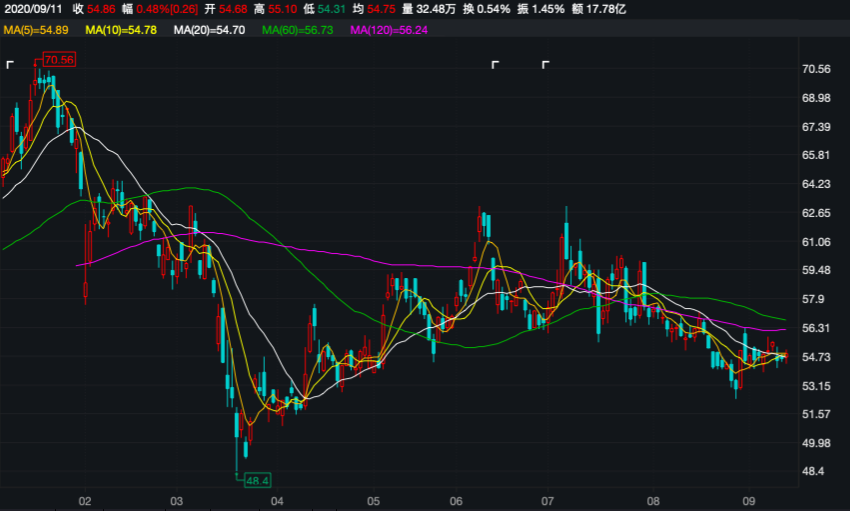The image size is (850, 511).
Task: Click 64.23 on the price axis
Action: click(x=816, y=184)
